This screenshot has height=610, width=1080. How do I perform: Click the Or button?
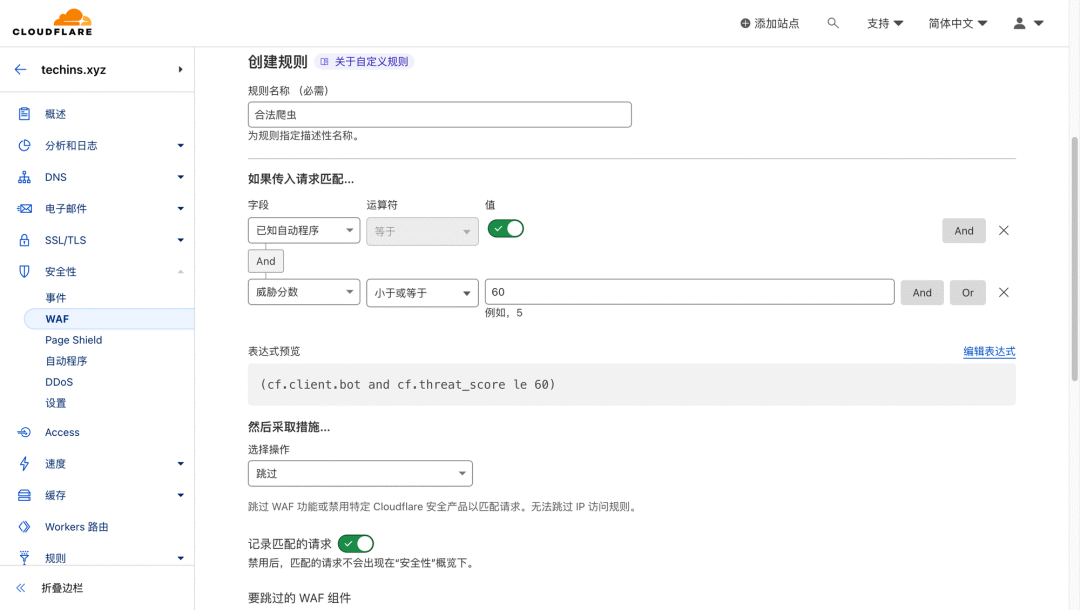(x=967, y=293)
